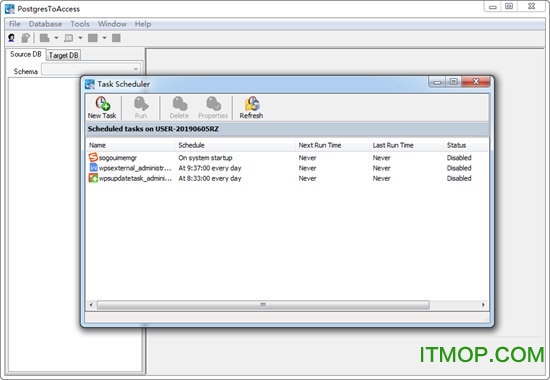Select the wpsupdatetask_admini... task row
Viewport: 550px width, 380px height.
[286, 178]
